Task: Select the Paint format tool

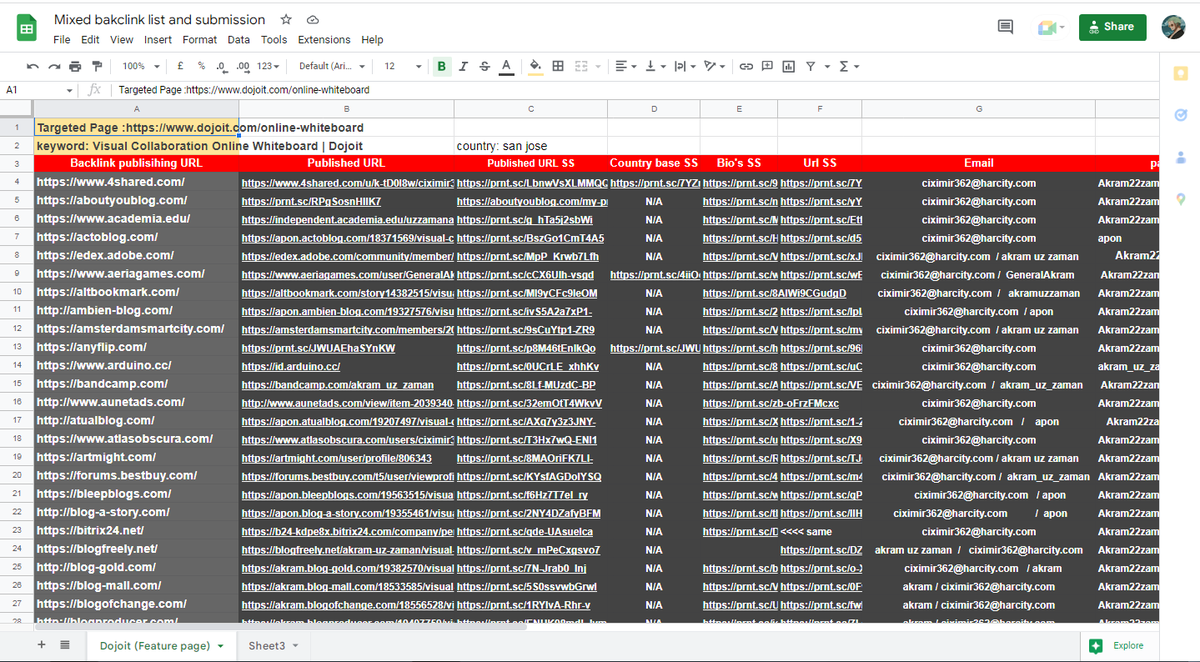Action: pos(97,66)
